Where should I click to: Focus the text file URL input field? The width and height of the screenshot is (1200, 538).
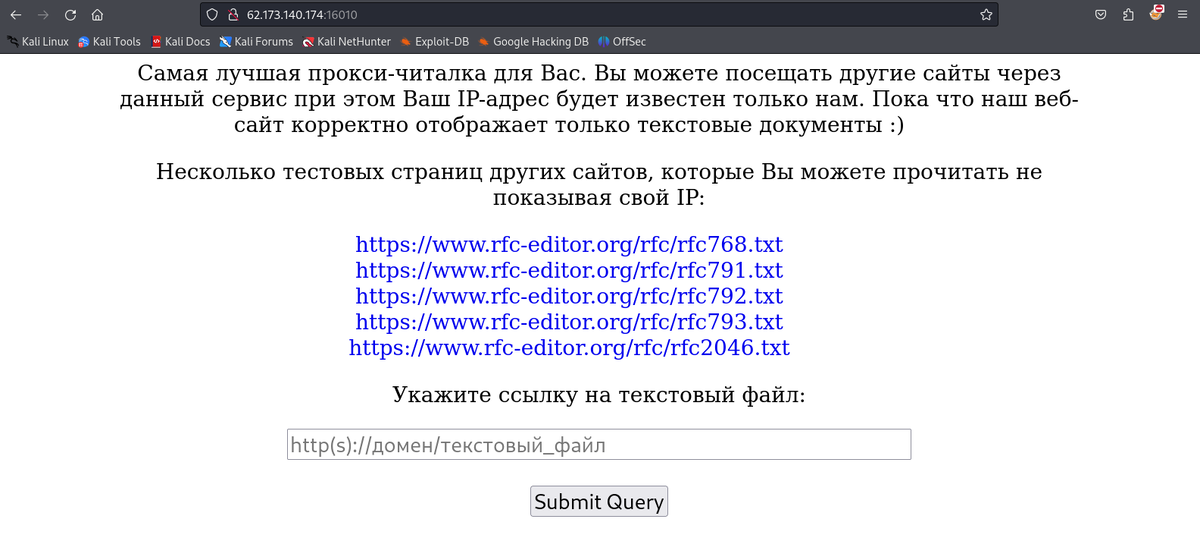(x=599, y=445)
